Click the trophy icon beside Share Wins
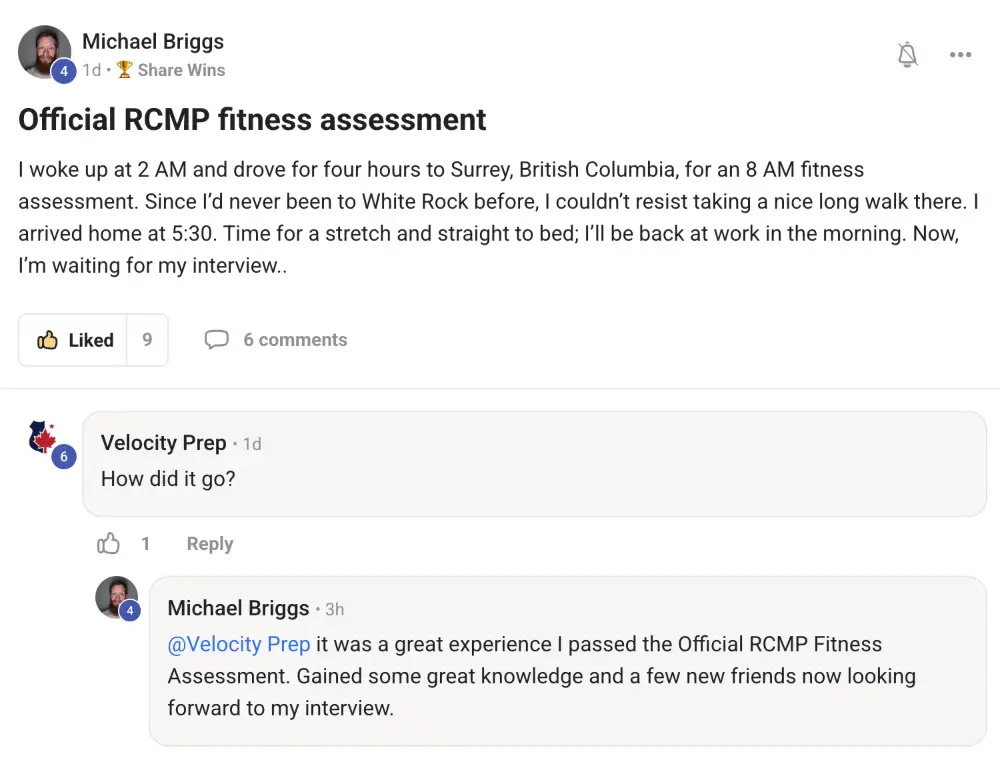1000x760 pixels. coord(124,70)
